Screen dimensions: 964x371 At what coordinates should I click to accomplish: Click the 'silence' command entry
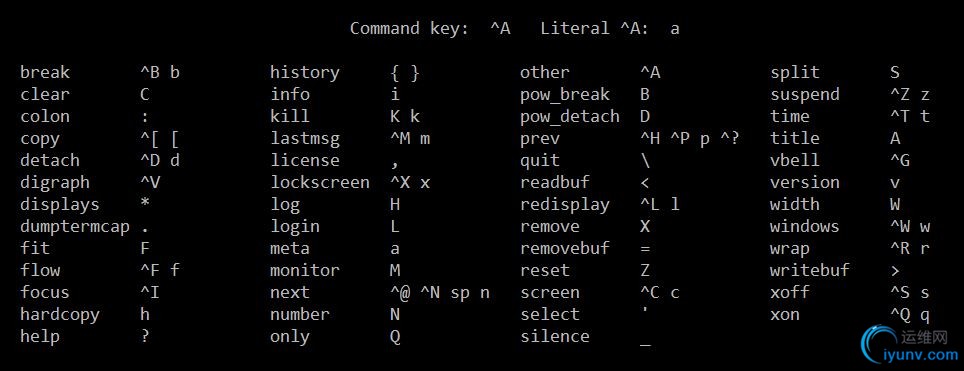pyautogui.click(x=555, y=337)
